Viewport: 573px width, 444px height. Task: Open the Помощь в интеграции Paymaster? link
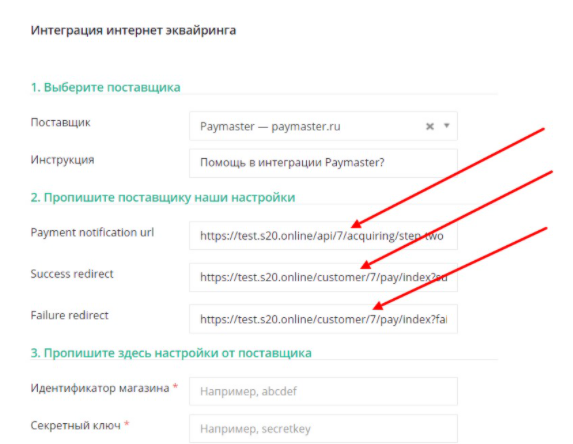[x=292, y=162]
